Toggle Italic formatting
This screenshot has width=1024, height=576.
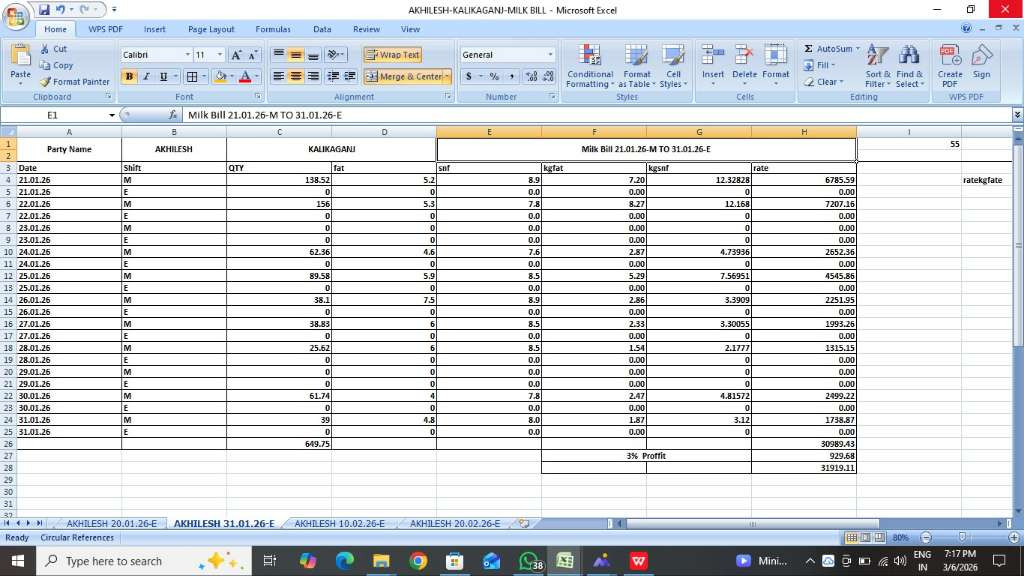tap(146, 76)
